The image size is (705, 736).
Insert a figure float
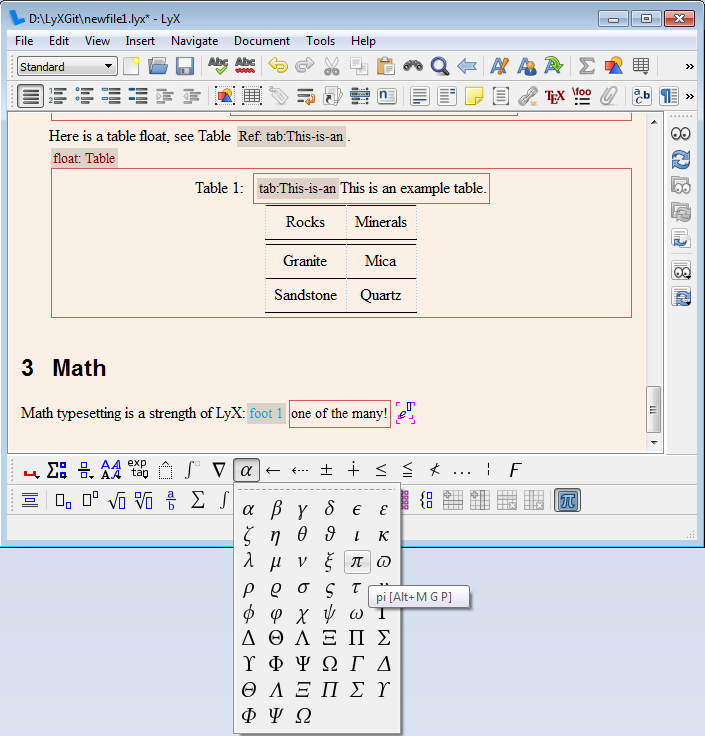click(225, 96)
